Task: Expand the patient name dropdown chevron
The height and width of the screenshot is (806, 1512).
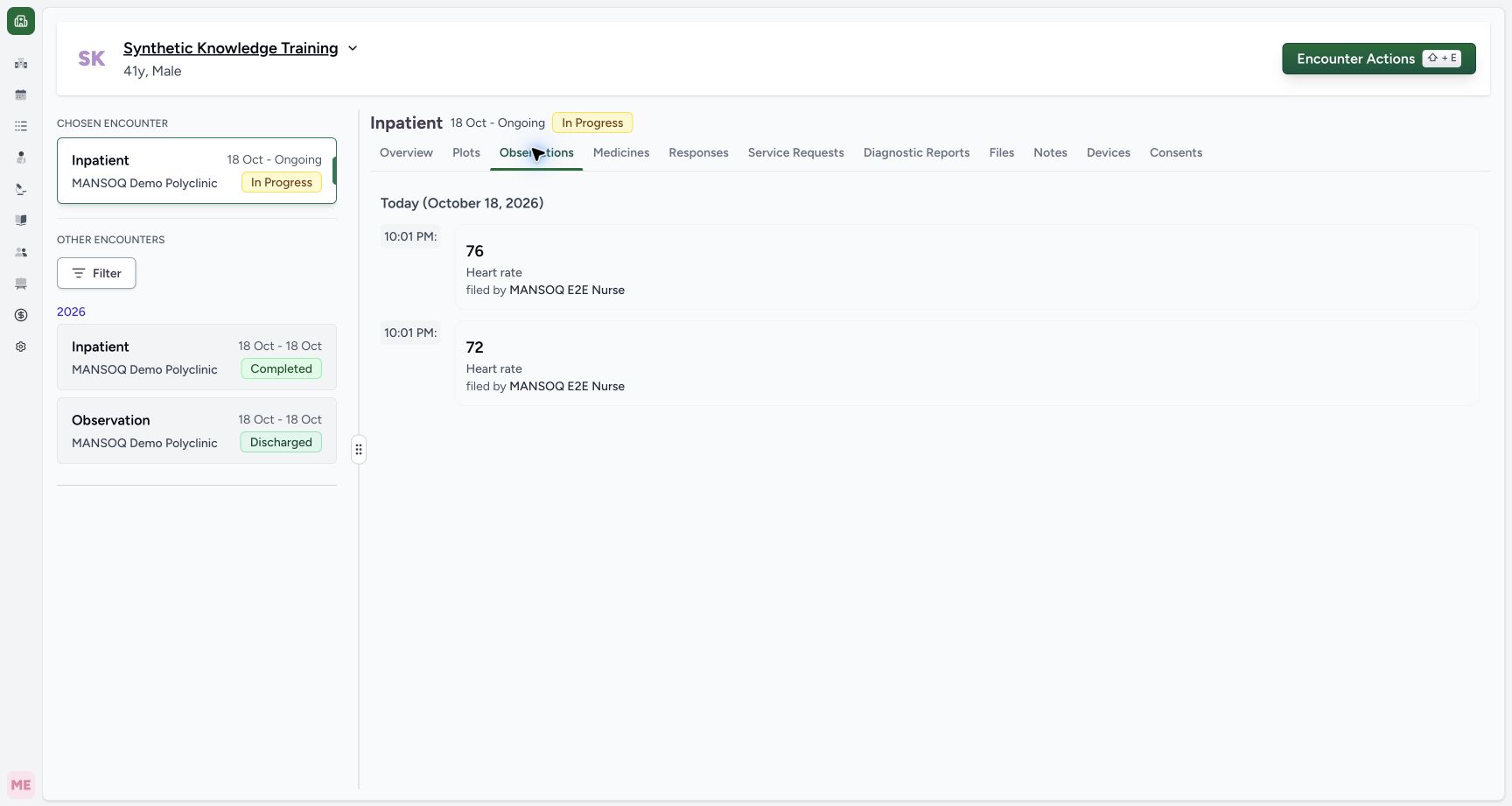Action: [353, 48]
